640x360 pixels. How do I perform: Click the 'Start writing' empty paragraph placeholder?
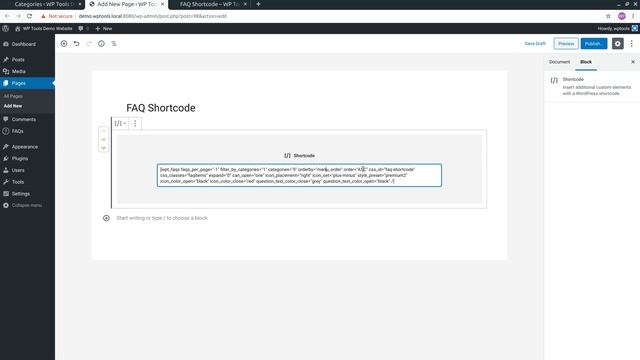point(162,218)
